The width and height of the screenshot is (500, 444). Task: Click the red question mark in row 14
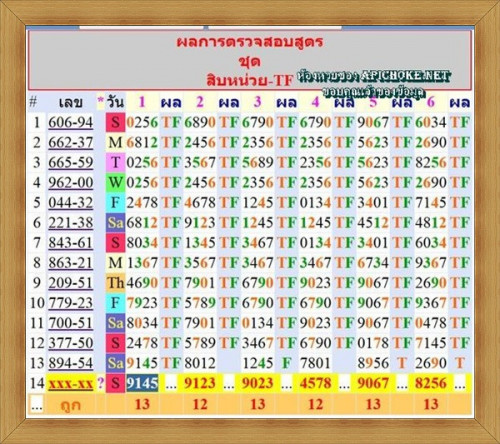coord(101,383)
